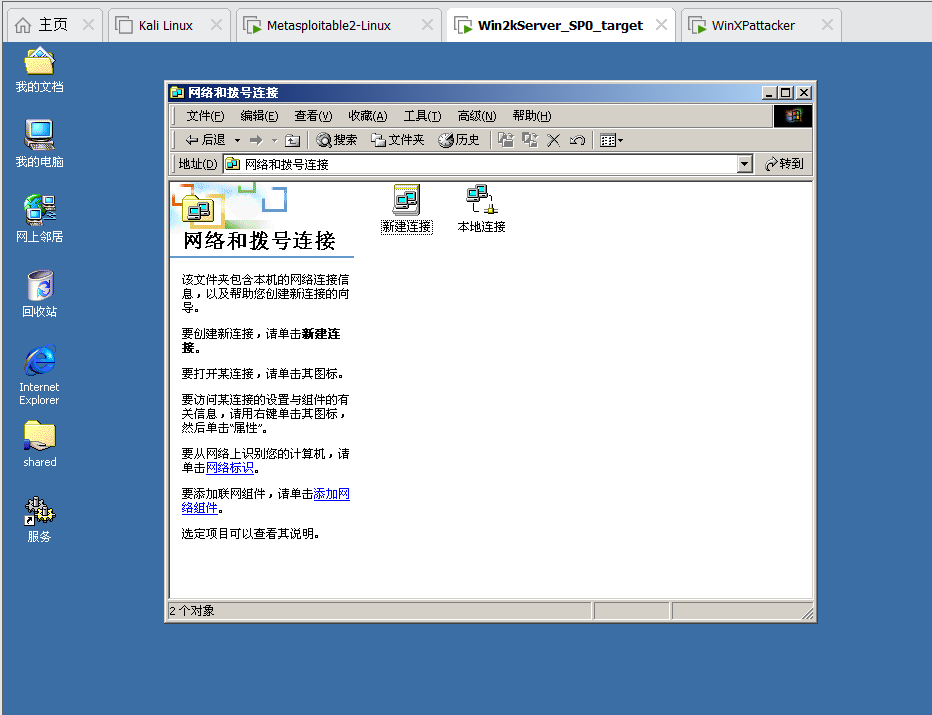Image resolution: width=932 pixels, height=715 pixels.
Task: Click the Move To toolbar icon
Action: point(506,140)
